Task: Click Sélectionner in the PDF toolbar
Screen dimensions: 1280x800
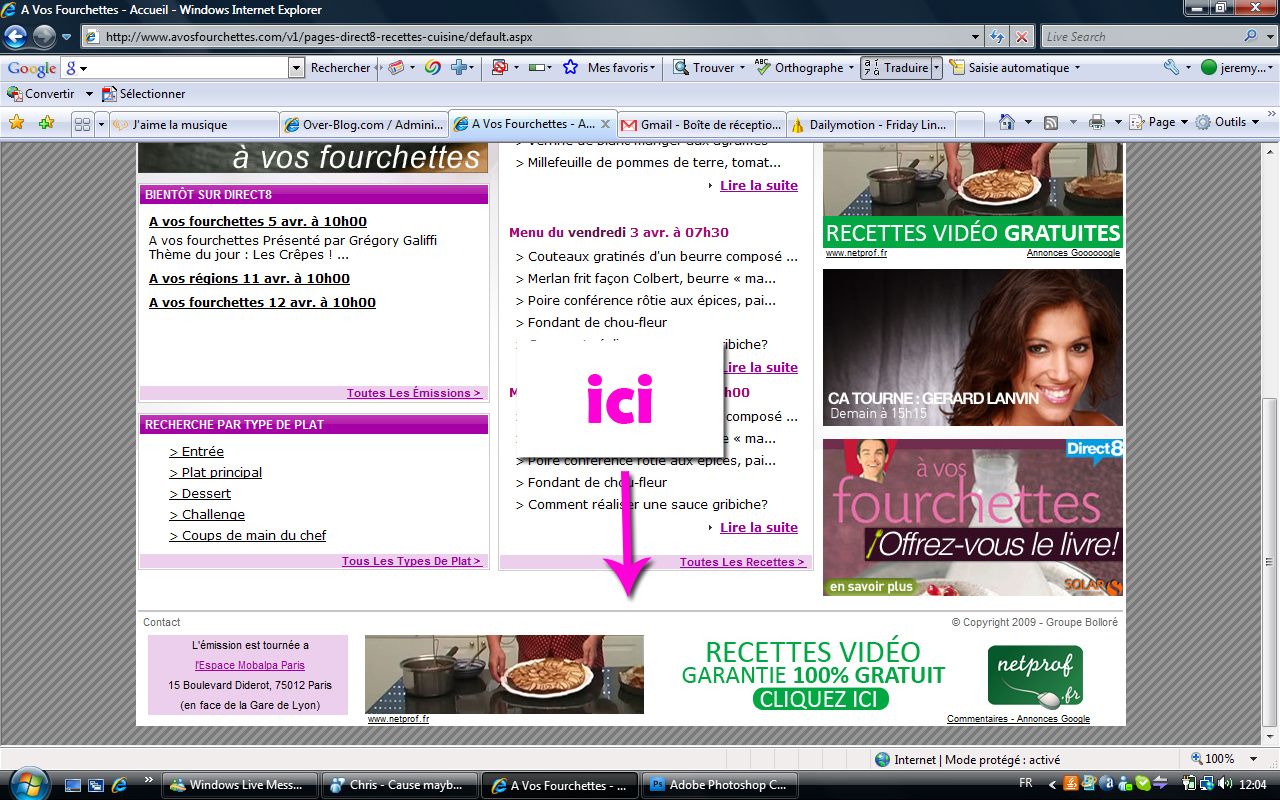Action: (x=143, y=94)
